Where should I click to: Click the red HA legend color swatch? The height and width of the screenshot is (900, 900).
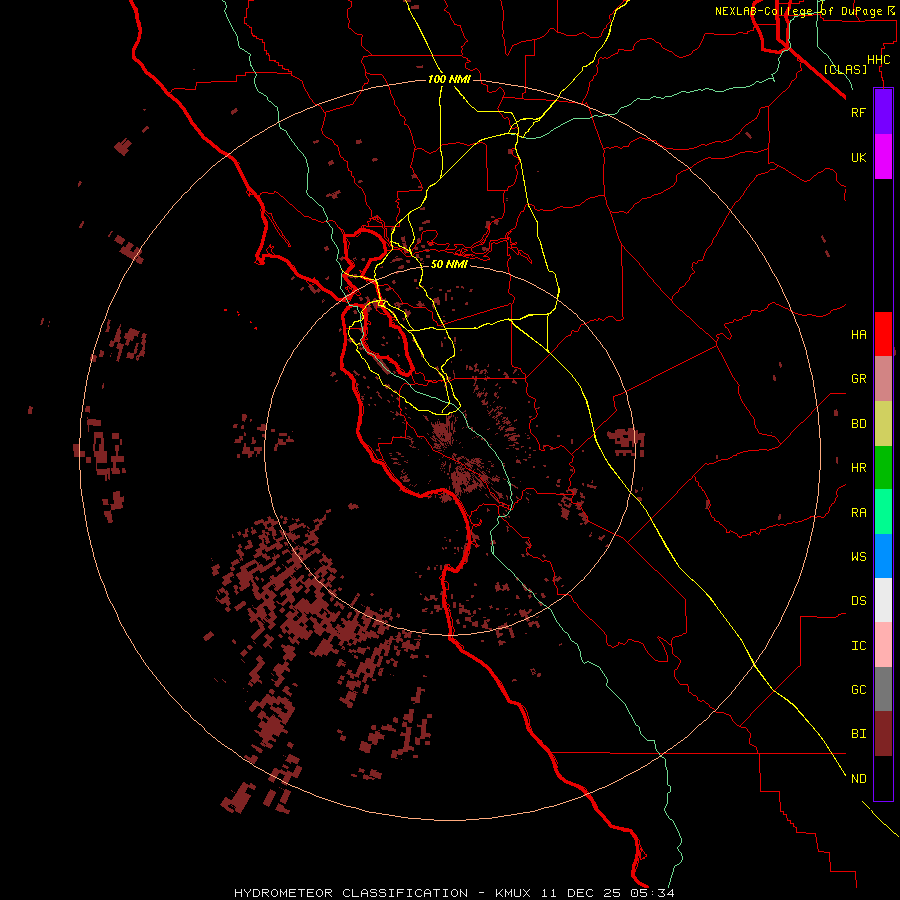point(883,334)
